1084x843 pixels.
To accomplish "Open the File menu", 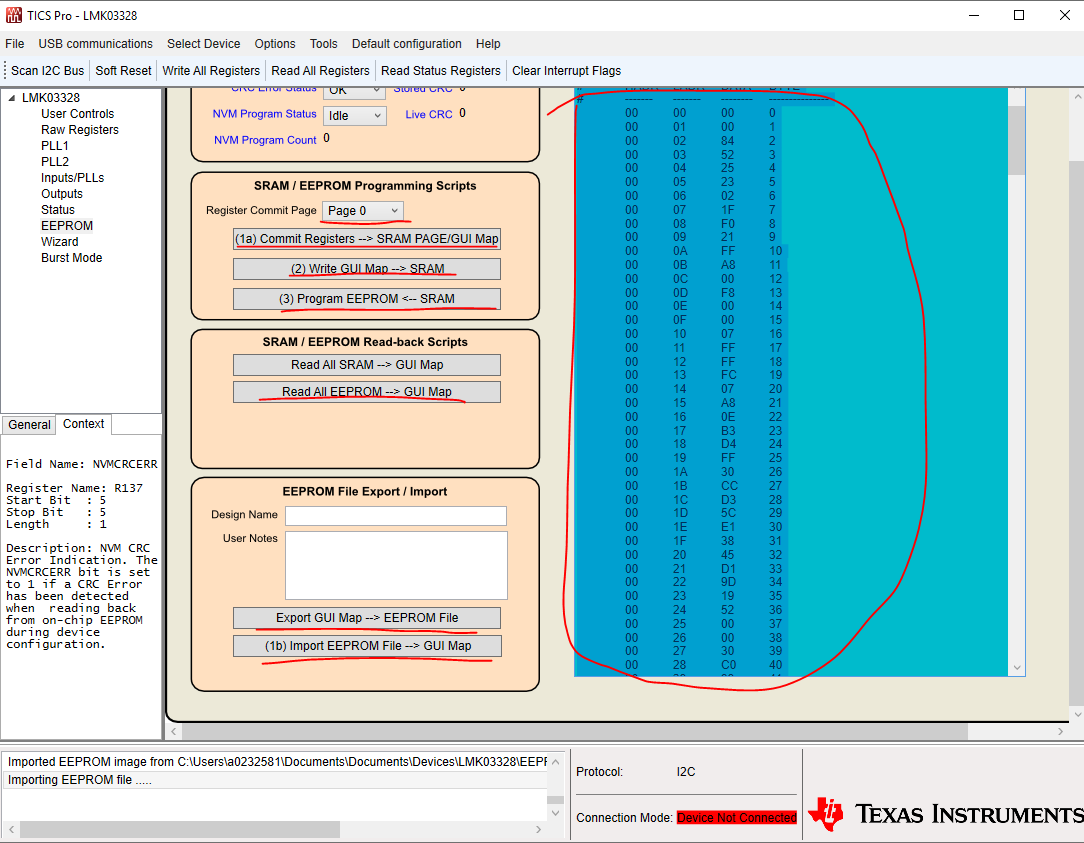I will click(x=15, y=44).
